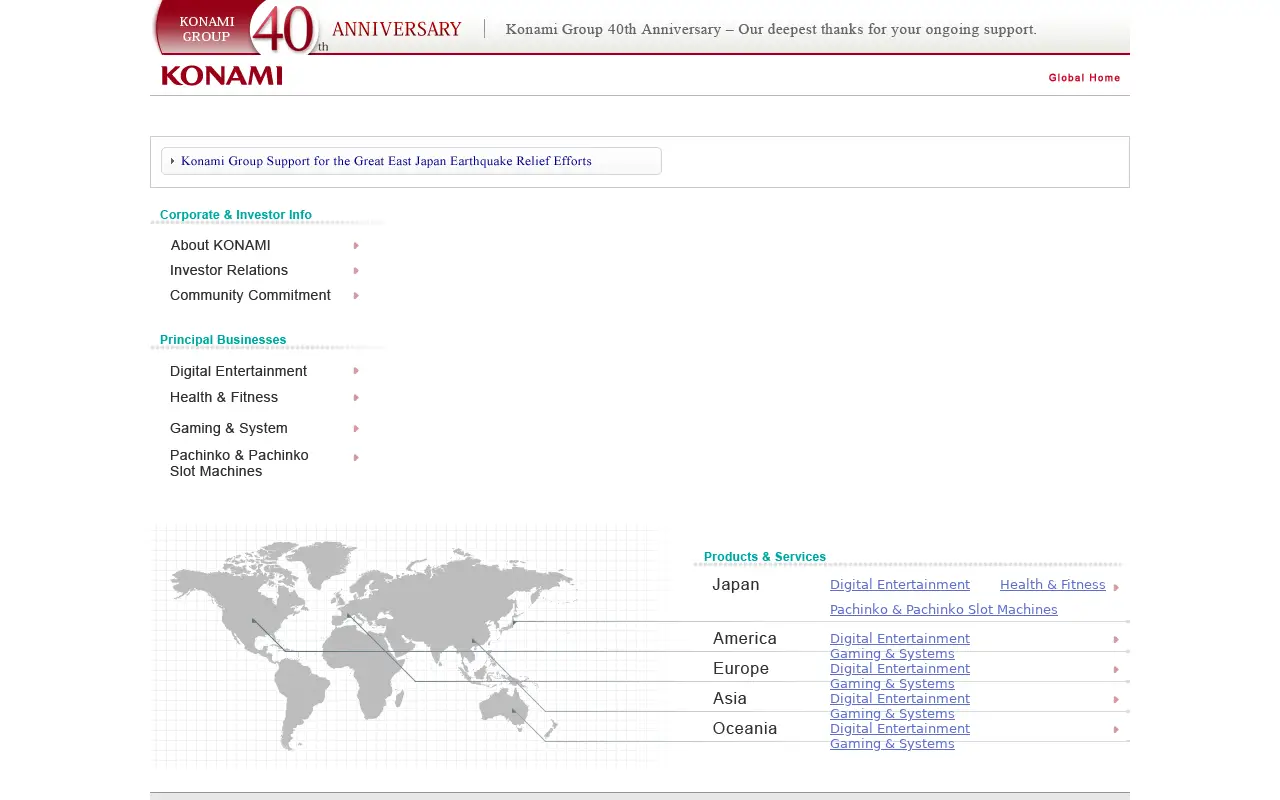Viewport: 1280px width, 800px height.
Task: Click the arrow icon in the Asia row
Action: pos(1116,700)
